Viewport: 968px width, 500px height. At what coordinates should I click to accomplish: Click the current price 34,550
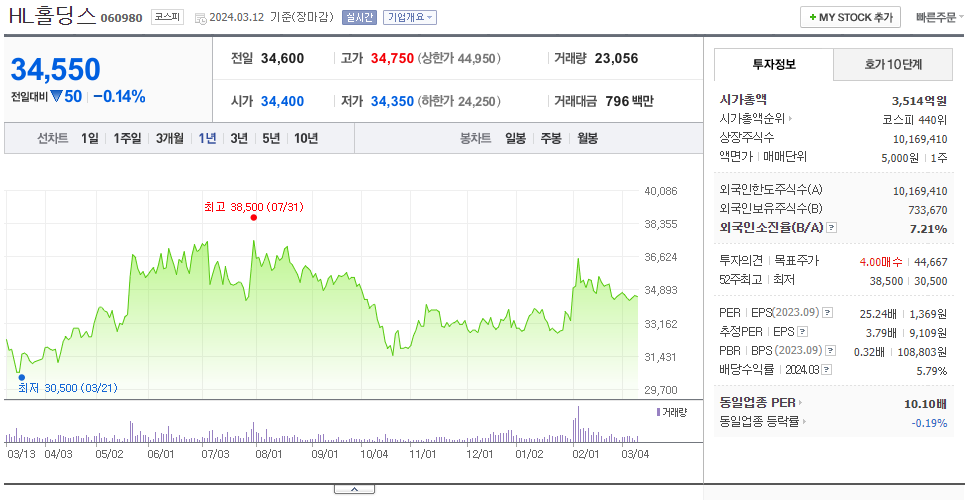(x=56, y=70)
